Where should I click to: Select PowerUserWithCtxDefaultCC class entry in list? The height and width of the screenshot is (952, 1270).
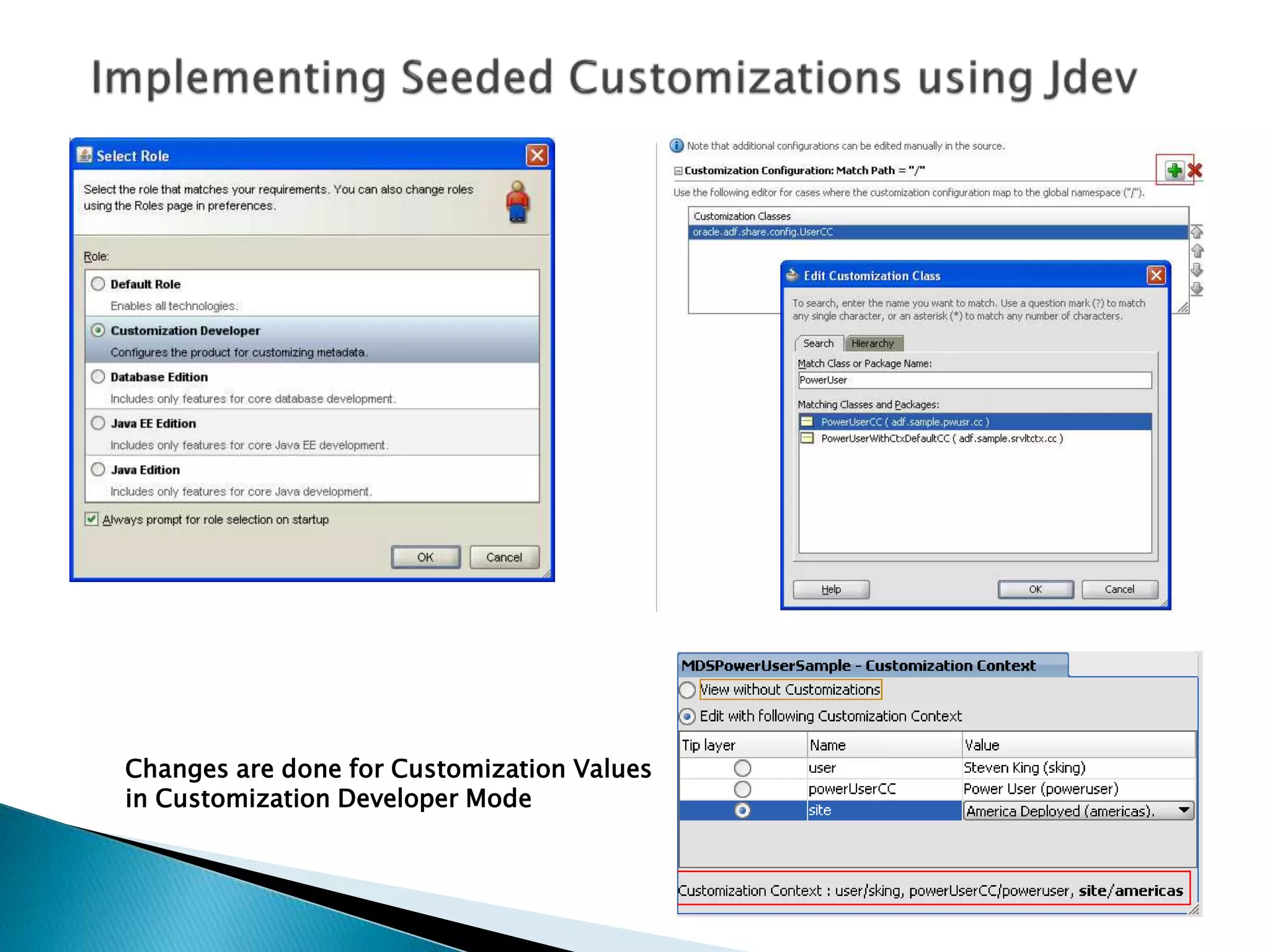click(x=941, y=438)
